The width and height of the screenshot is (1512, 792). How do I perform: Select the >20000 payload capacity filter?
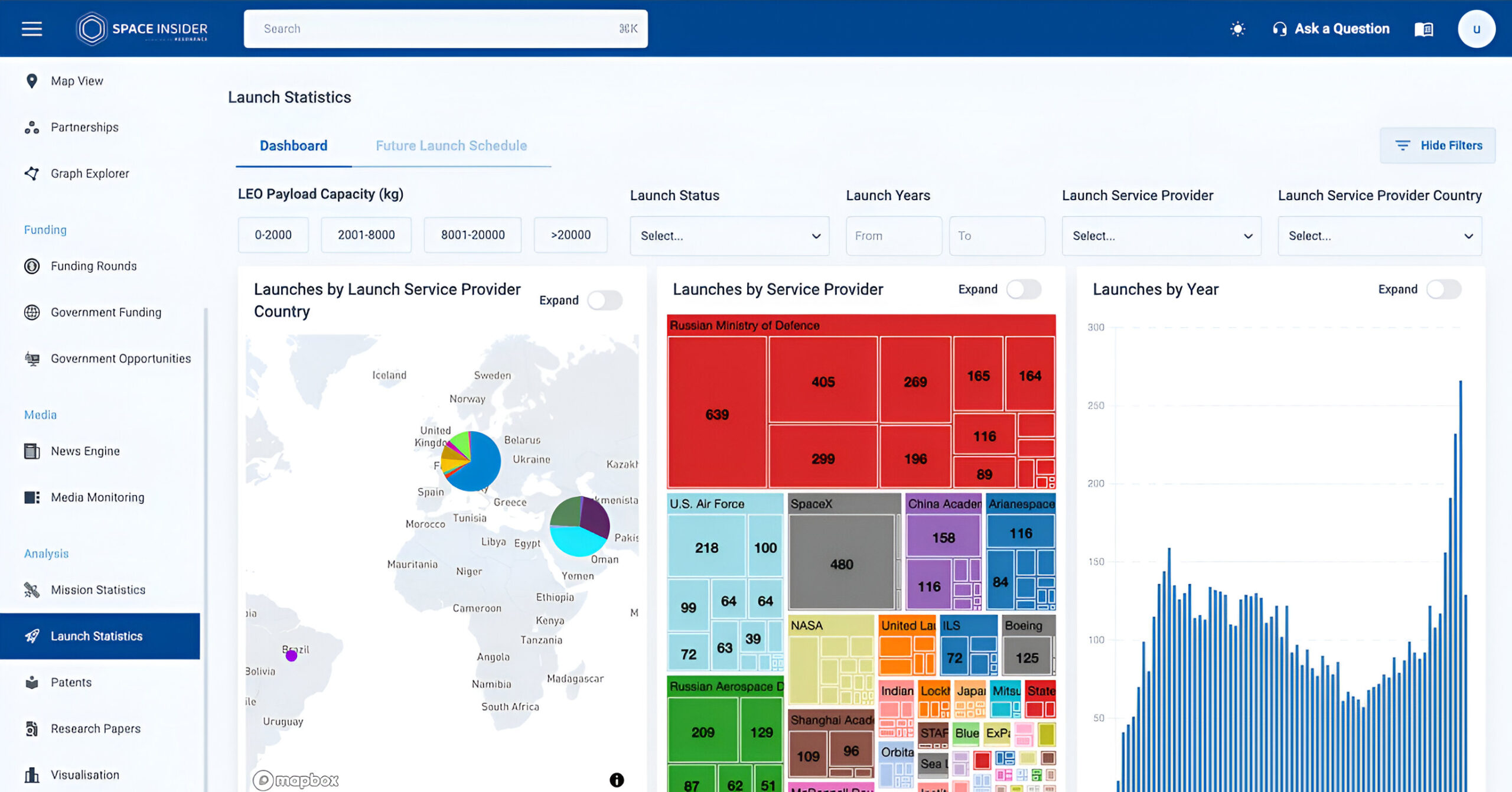pyautogui.click(x=571, y=234)
